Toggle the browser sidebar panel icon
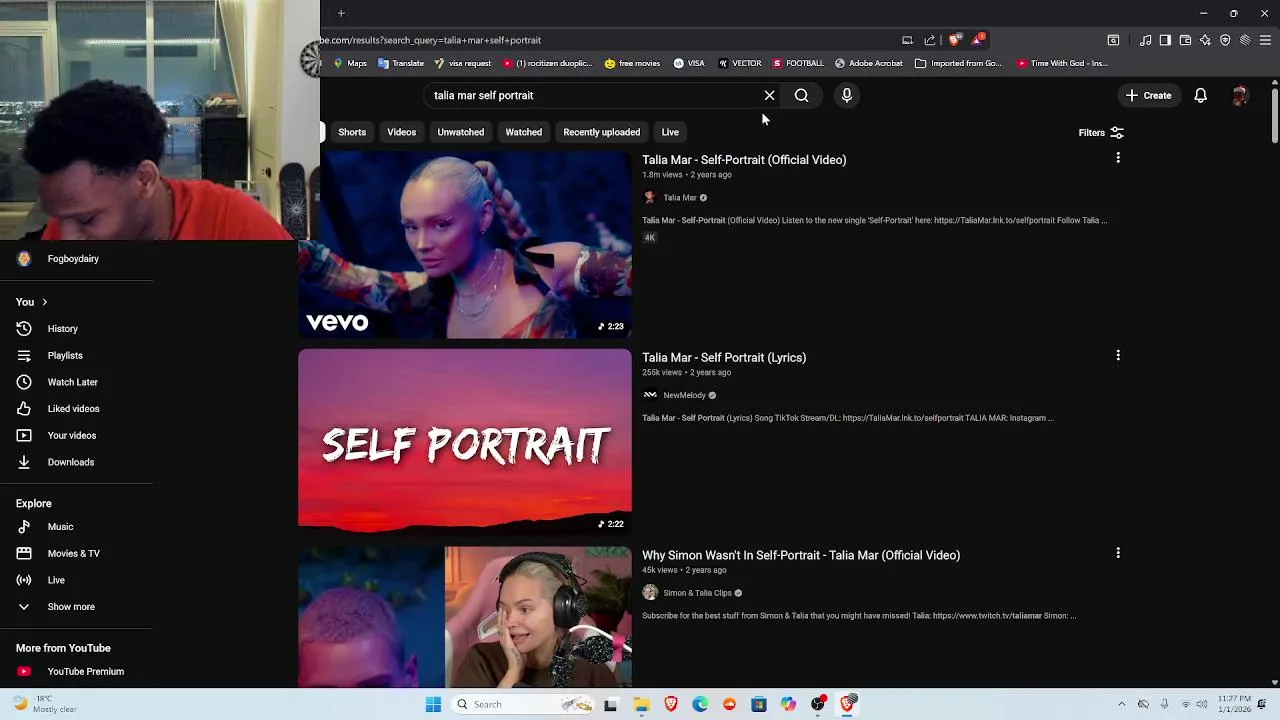This screenshot has width=1280, height=720. [1165, 40]
